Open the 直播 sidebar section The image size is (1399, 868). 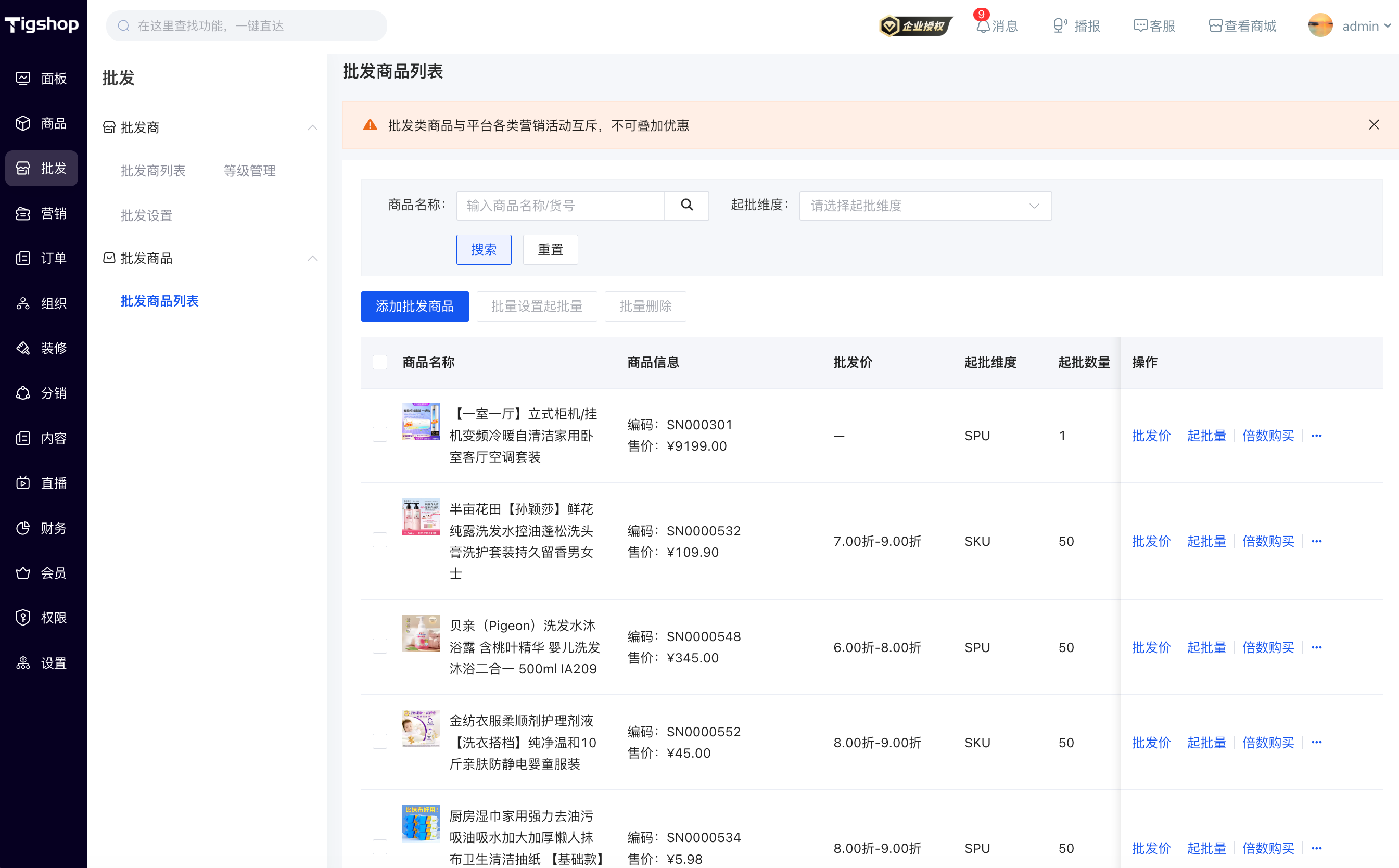click(41, 483)
